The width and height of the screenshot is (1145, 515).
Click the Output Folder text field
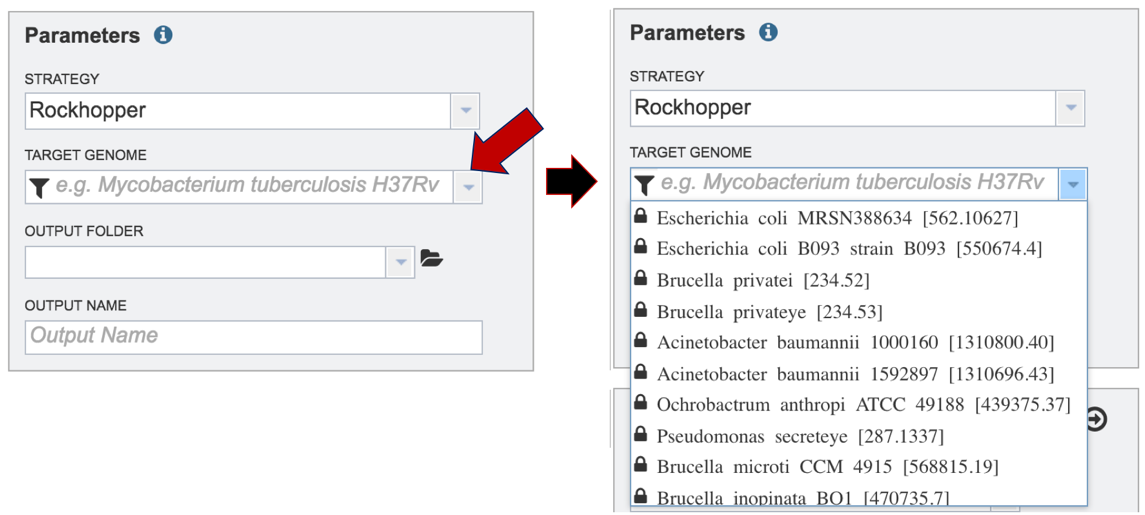coord(206,262)
